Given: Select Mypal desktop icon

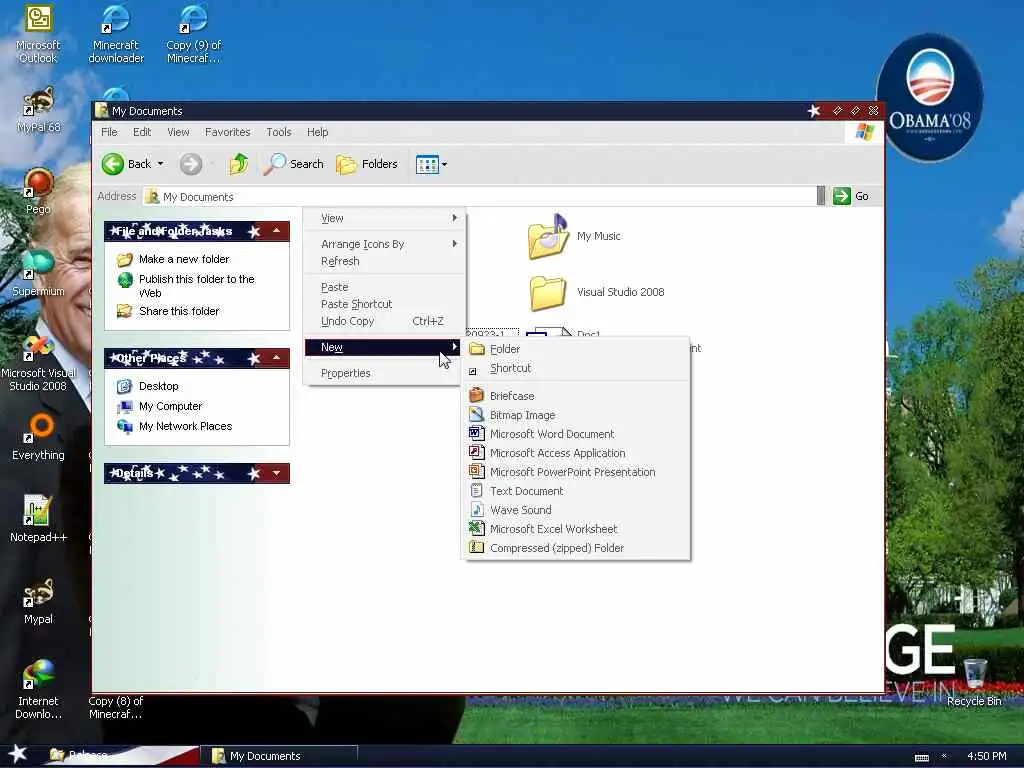Looking at the screenshot, I should [x=38, y=601].
